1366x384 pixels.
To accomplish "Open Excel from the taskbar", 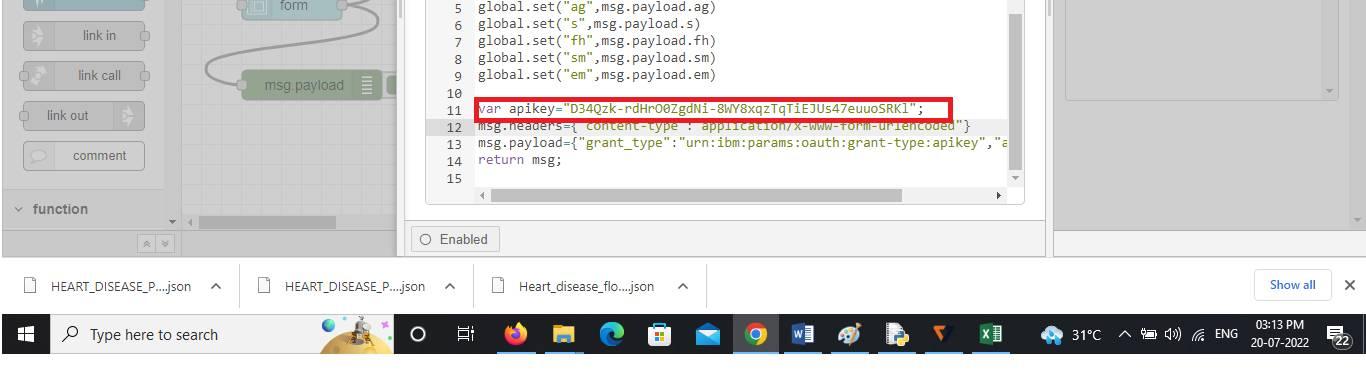I will tap(990, 334).
